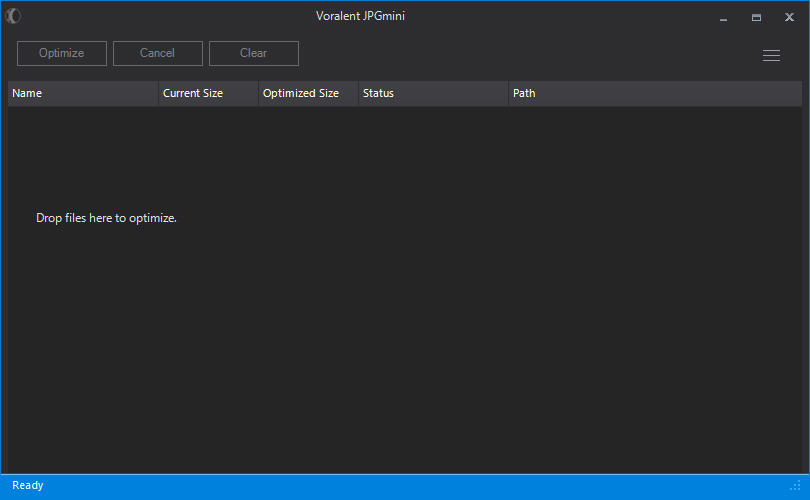
Task: Click the Clear button
Action: pos(254,53)
